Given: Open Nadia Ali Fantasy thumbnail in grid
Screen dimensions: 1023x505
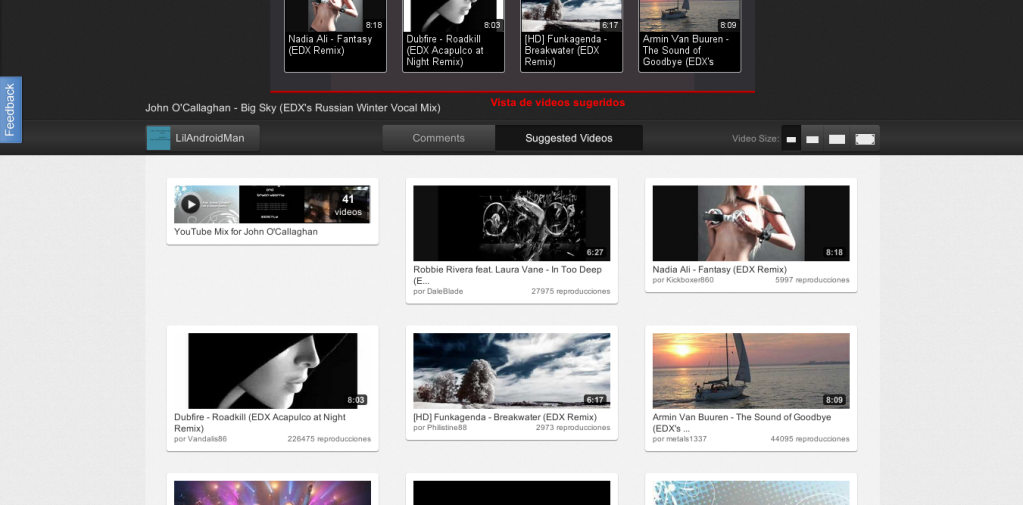Looking at the screenshot, I should pyautogui.click(x=750, y=223).
